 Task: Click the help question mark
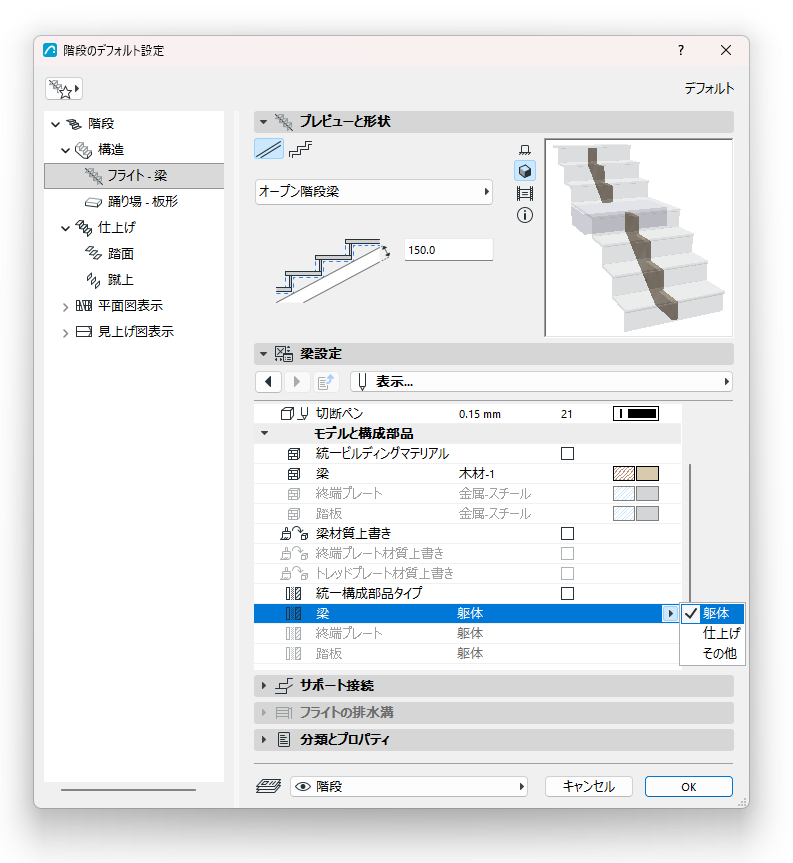tap(681, 51)
